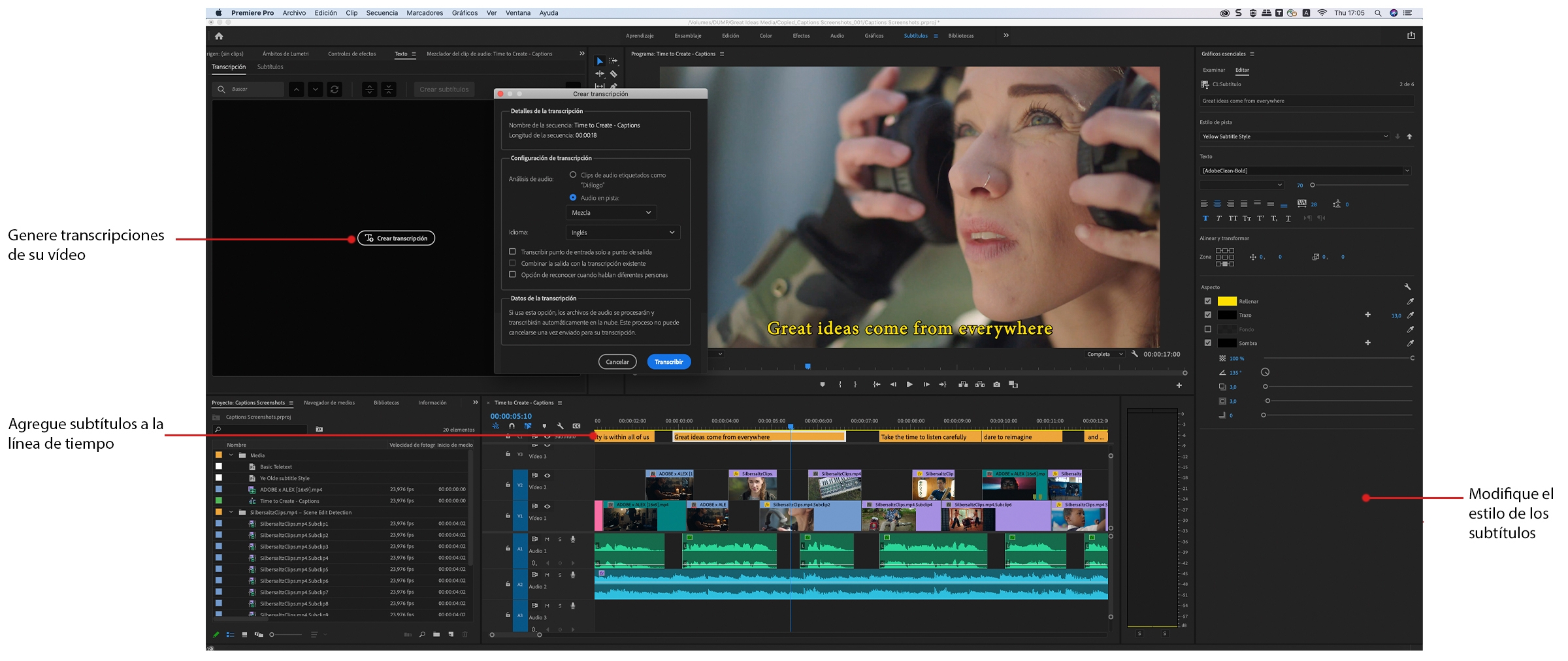1568x661 pixels.
Task: Open Program monitor wrench settings
Action: coord(1135,354)
